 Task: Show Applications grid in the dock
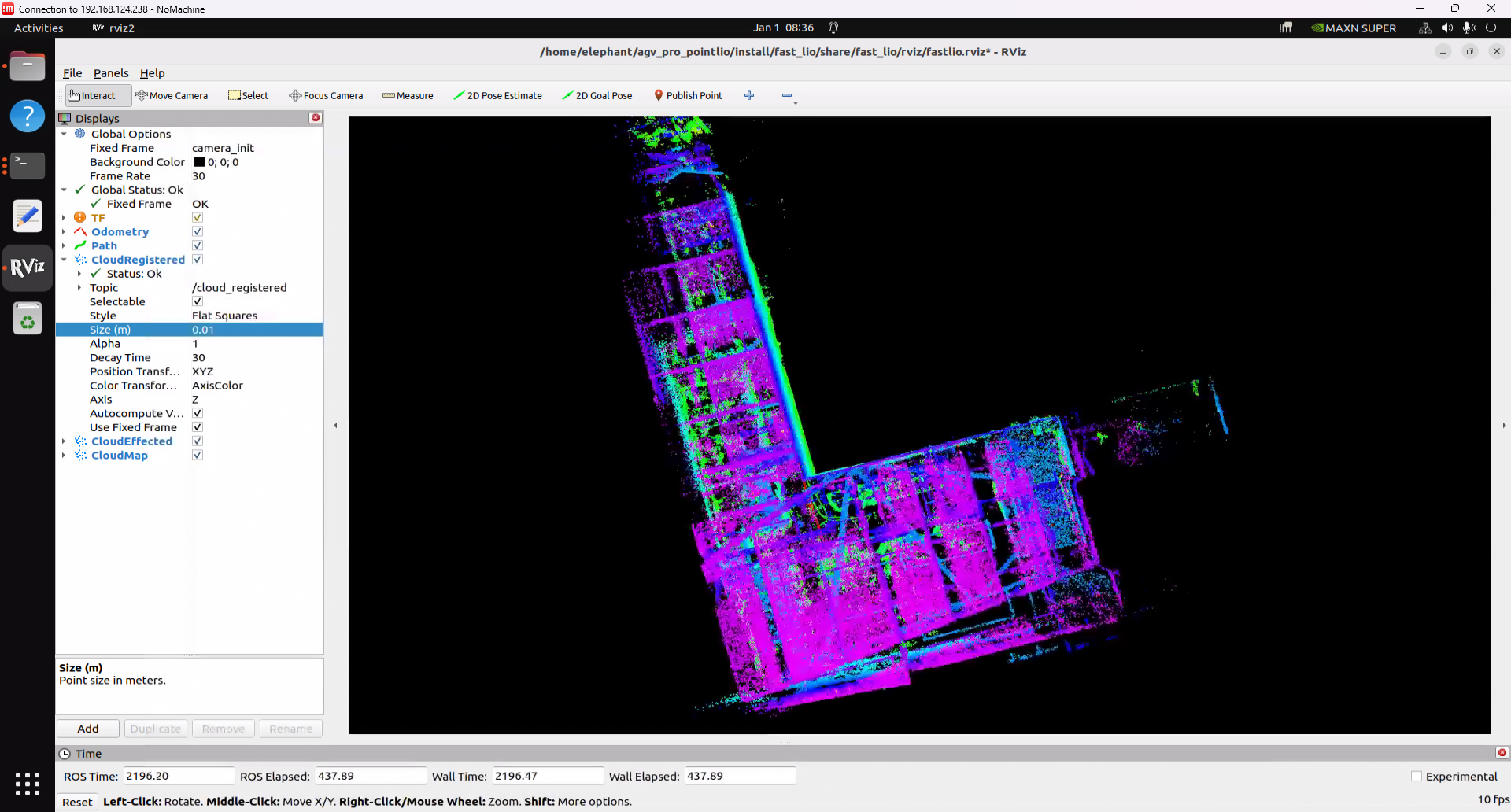click(x=28, y=784)
